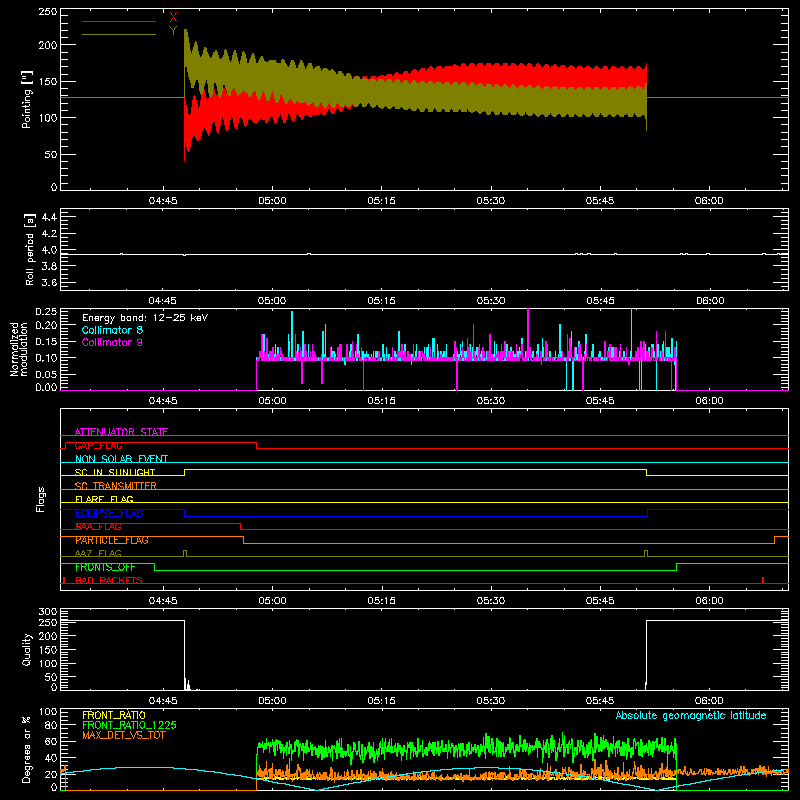
Task: Click the 250 tick on Pointing axis
Action: tap(47, 12)
